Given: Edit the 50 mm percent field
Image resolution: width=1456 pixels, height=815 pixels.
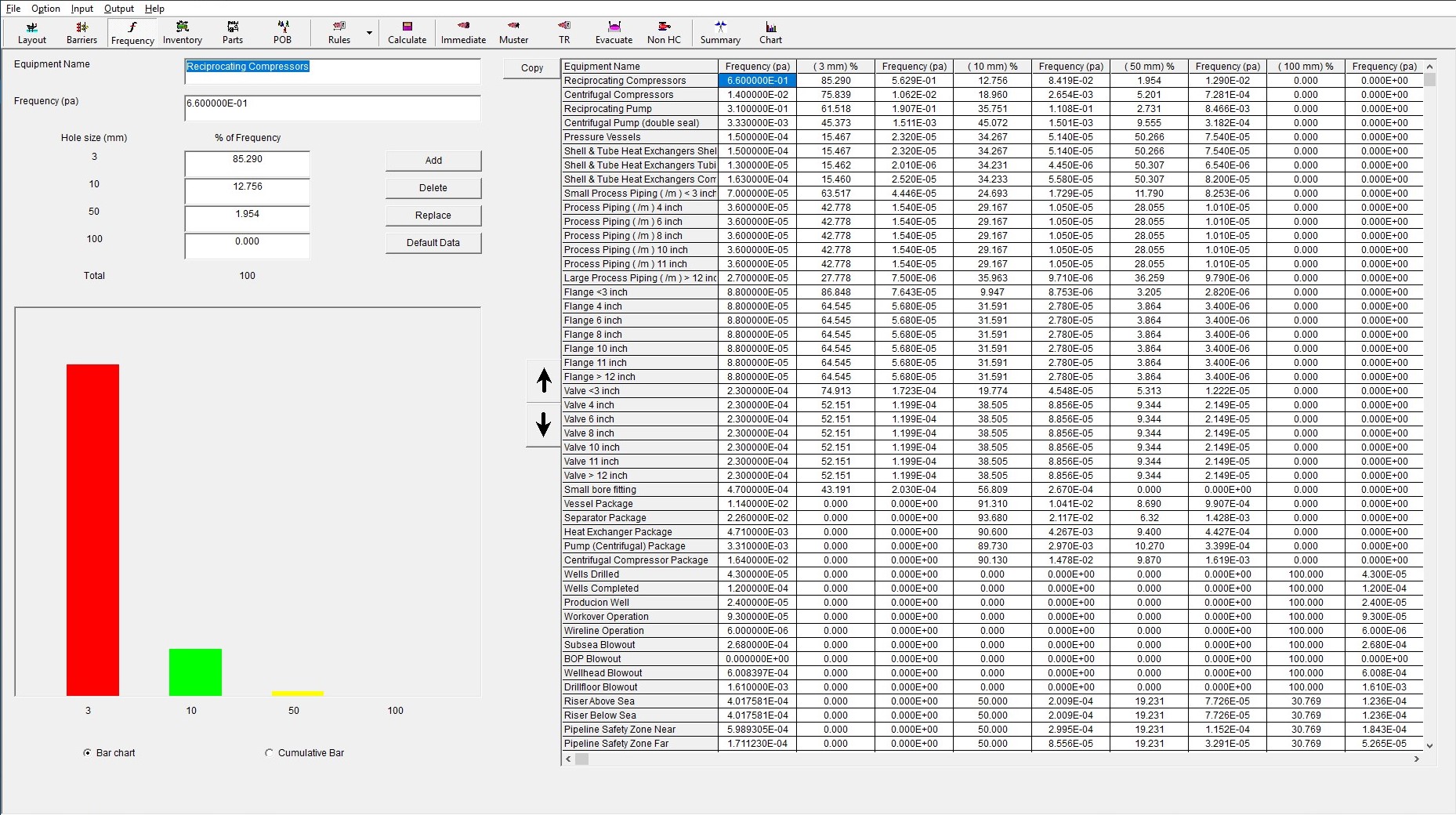Looking at the screenshot, I should coord(248,219).
